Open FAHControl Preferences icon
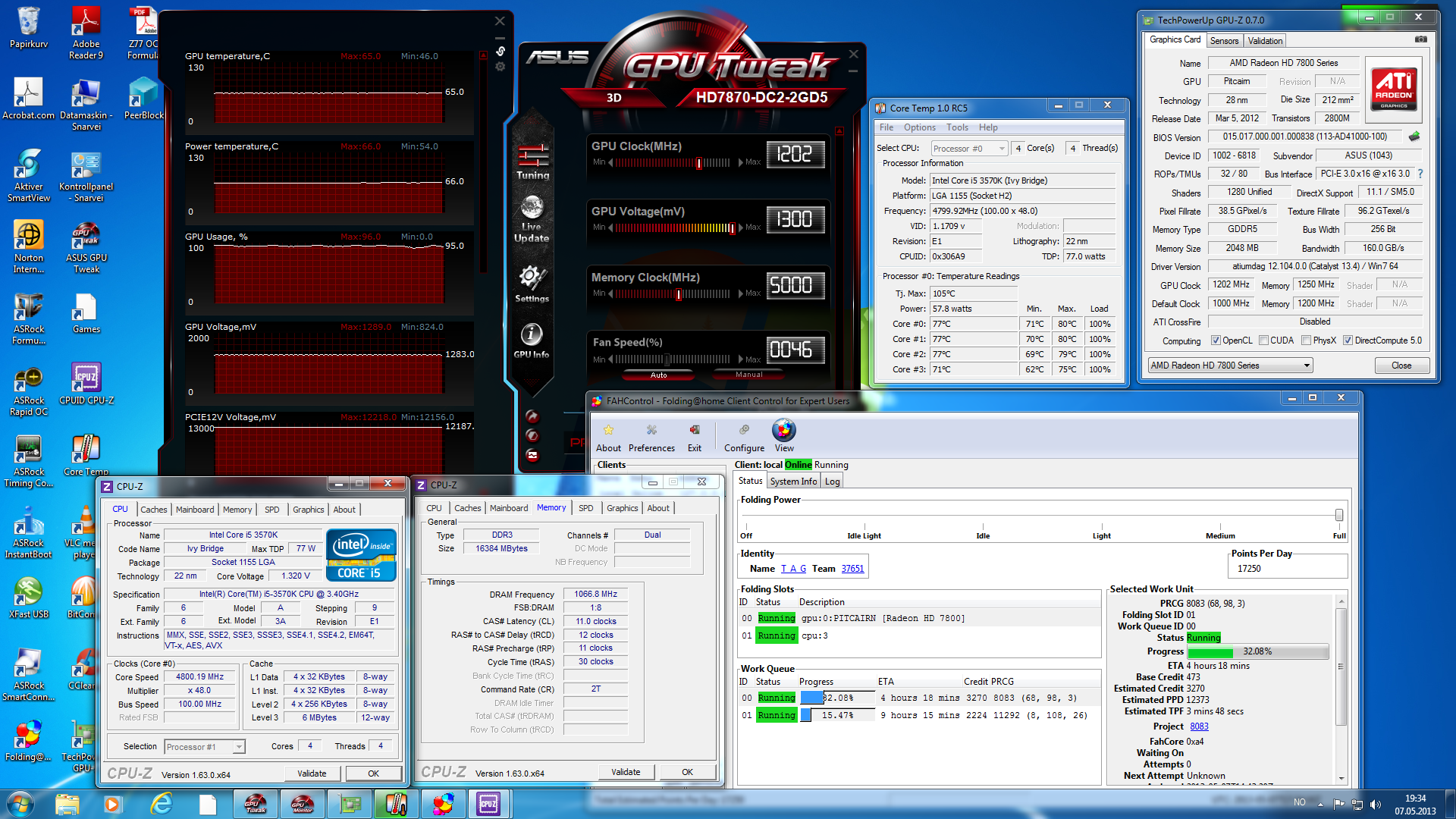The height and width of the screenshot is (819, 1456). pyautogui.click(x=651, y=430)
